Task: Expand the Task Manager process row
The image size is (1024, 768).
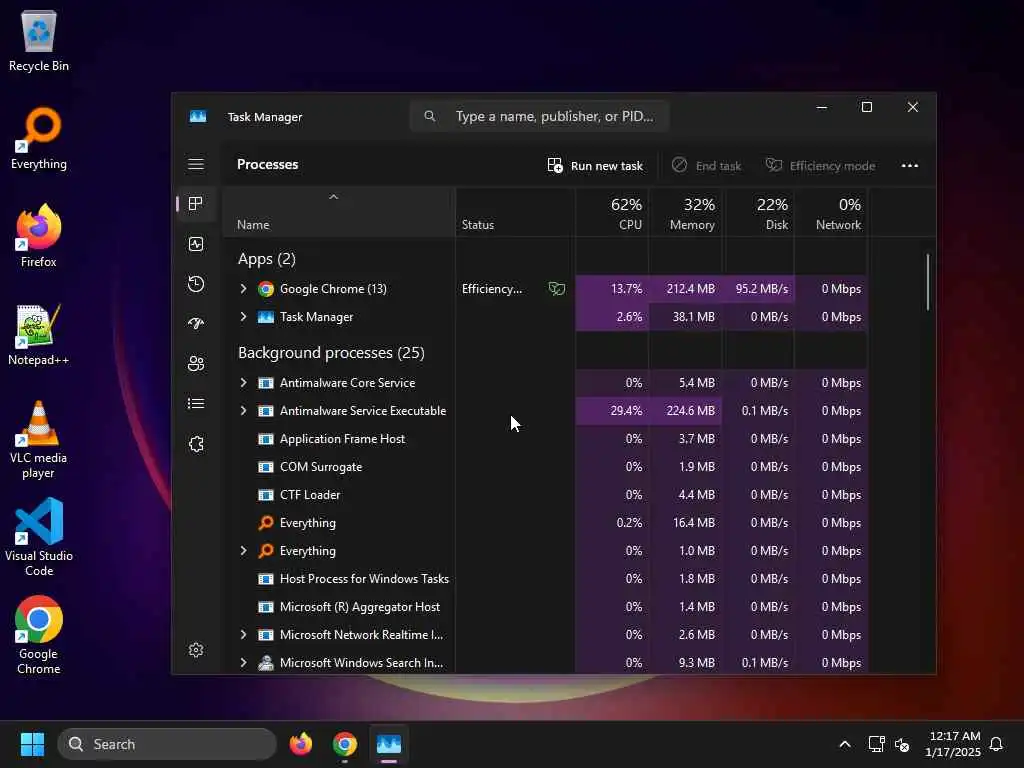Action: point(243,317)
